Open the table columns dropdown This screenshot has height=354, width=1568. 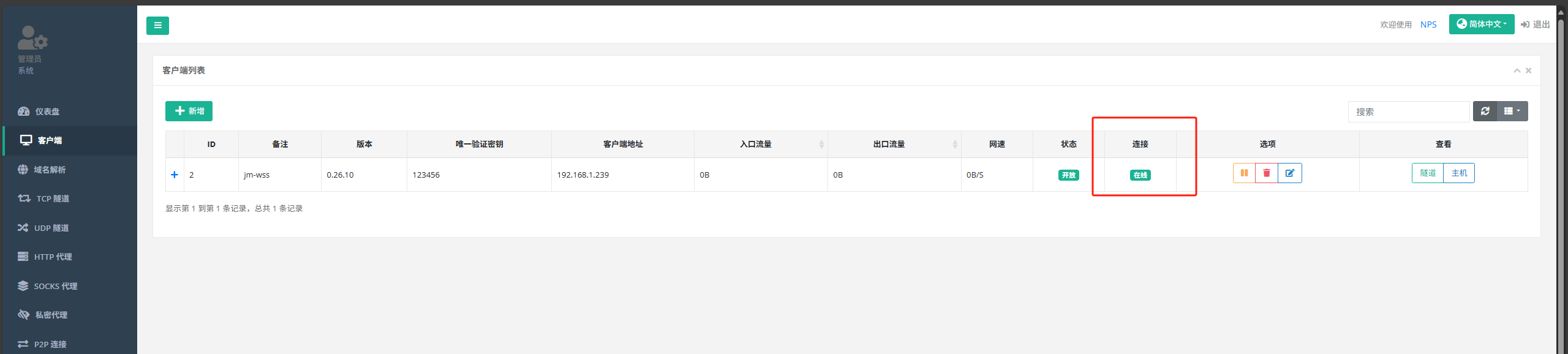1512,111
